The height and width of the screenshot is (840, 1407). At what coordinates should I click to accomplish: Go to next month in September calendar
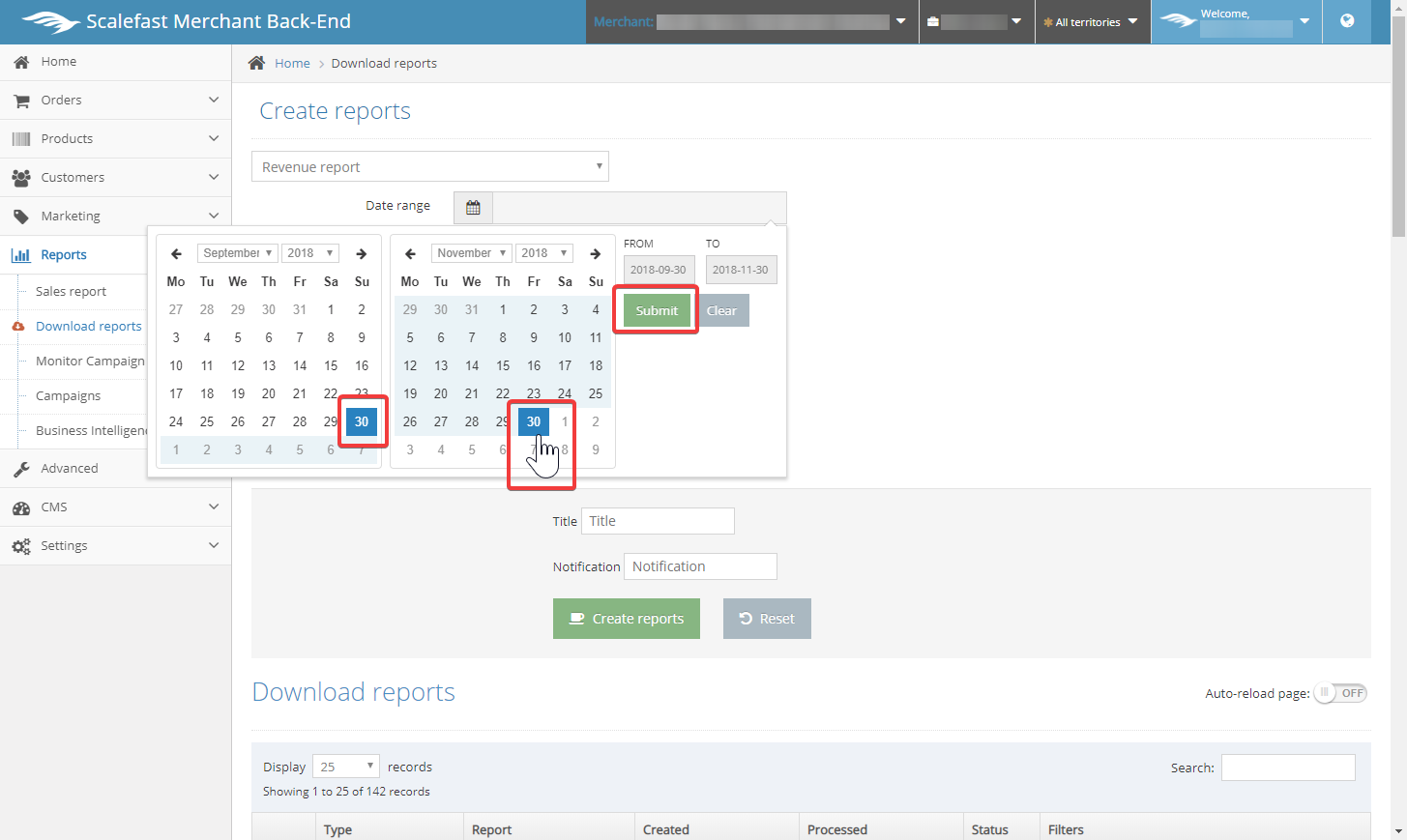click(x=361, y=254)
